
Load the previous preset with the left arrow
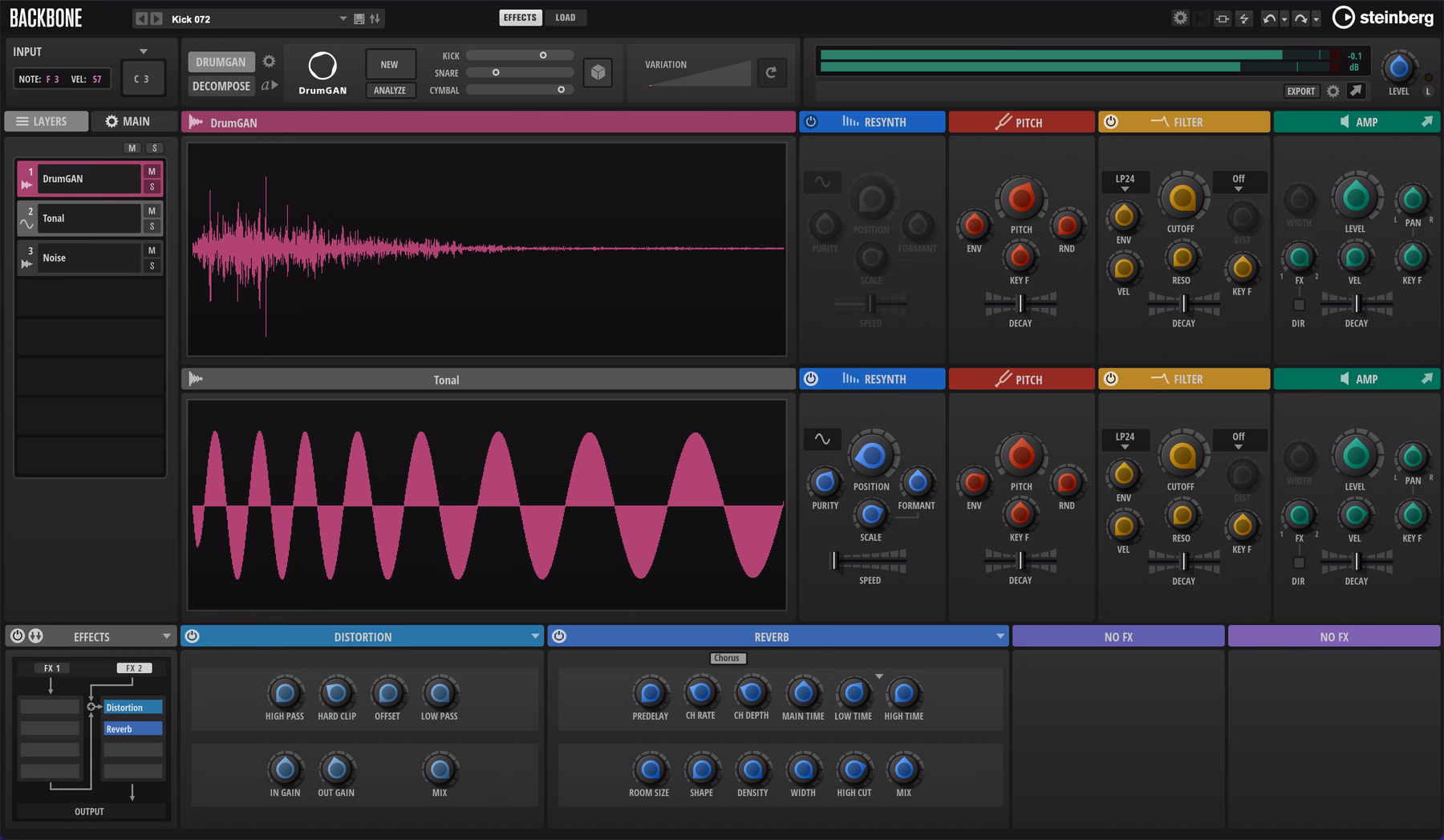(x=141, y=18)
